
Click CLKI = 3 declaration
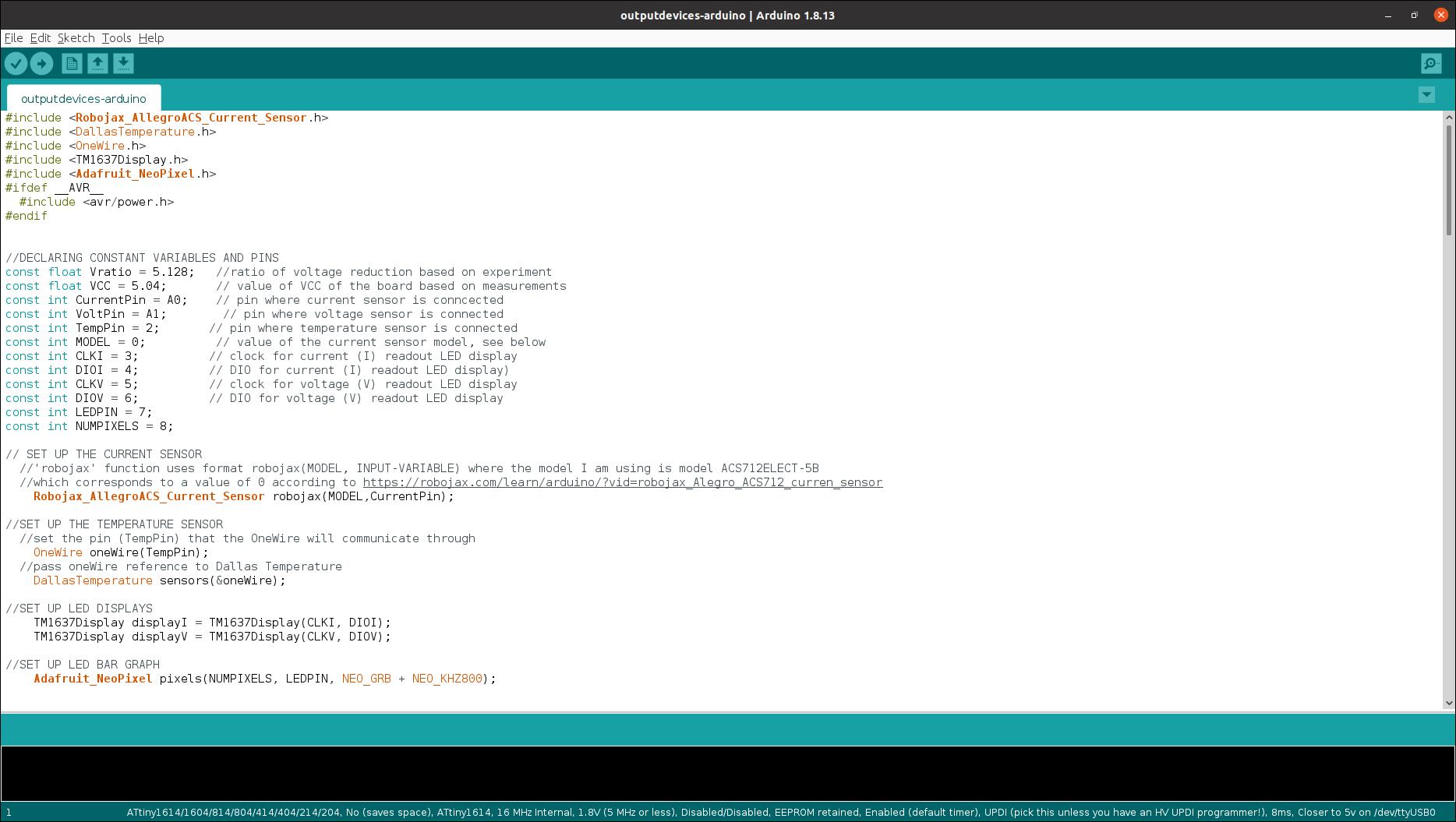click(72, 356)
